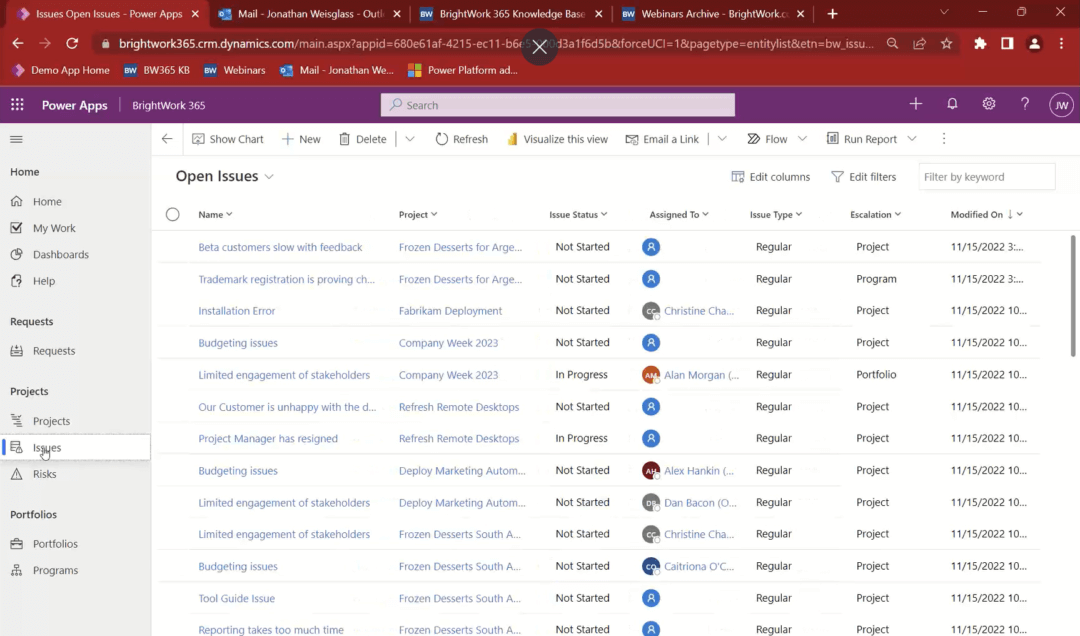Expand the Open Issues view selector

tap(268, 176)
